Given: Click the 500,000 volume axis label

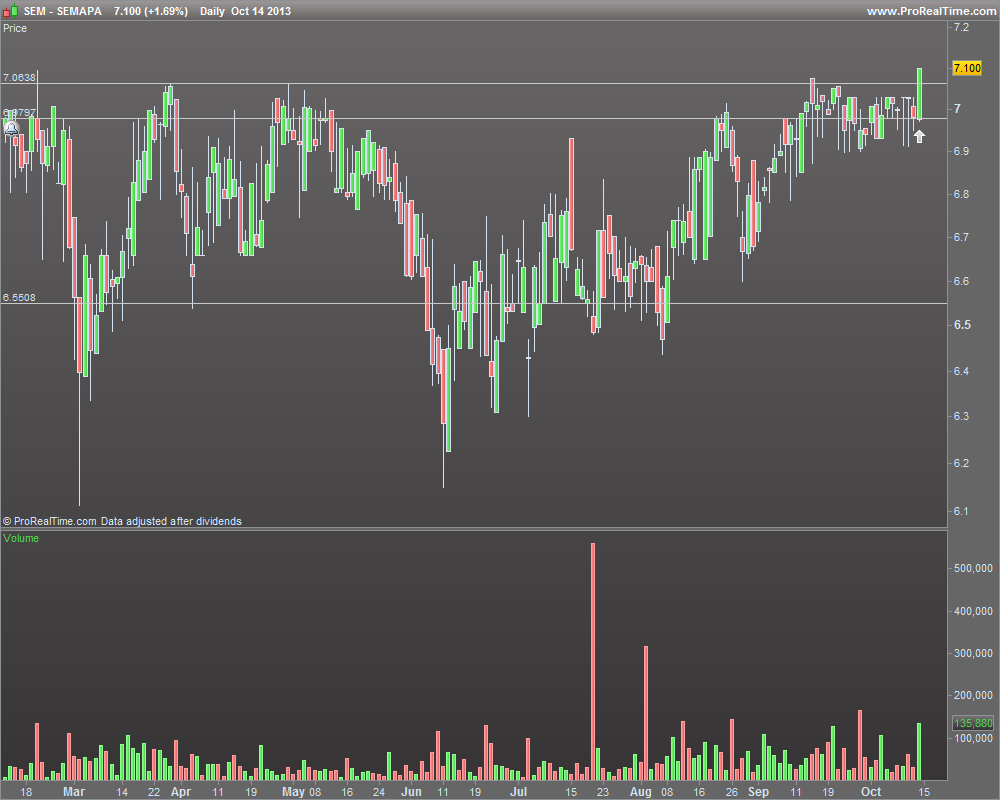Looking at the screenshot, I should 973,568.
